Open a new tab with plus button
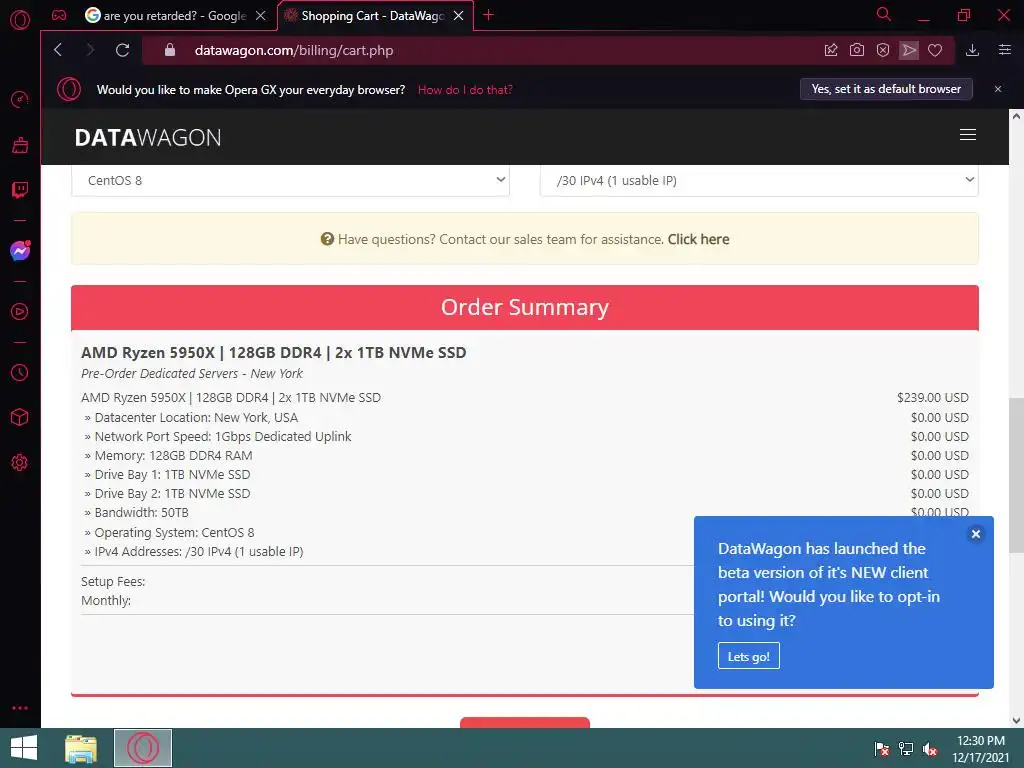Viewport: 1024px width, 768px height. (488, 15)
